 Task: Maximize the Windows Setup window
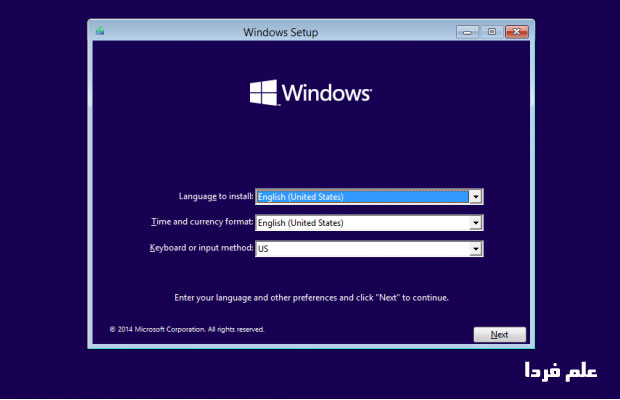[491, 32]
